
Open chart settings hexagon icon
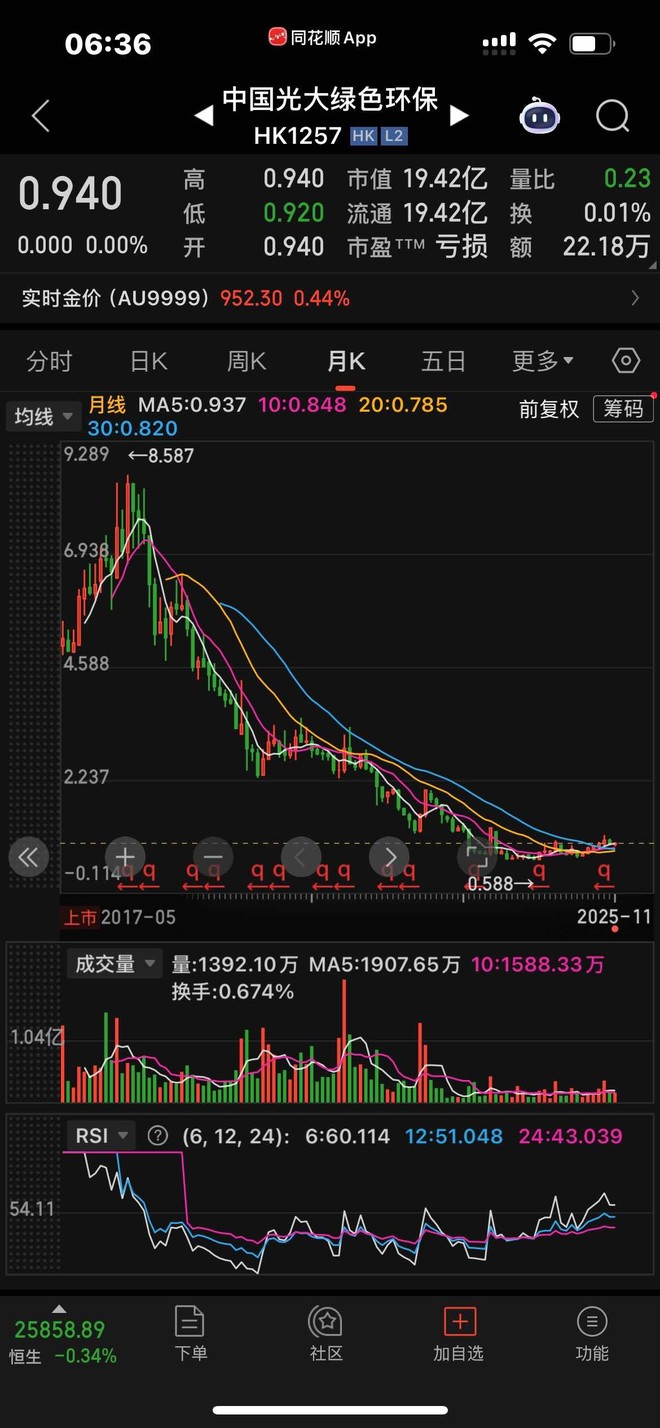(x=626, y=361)
